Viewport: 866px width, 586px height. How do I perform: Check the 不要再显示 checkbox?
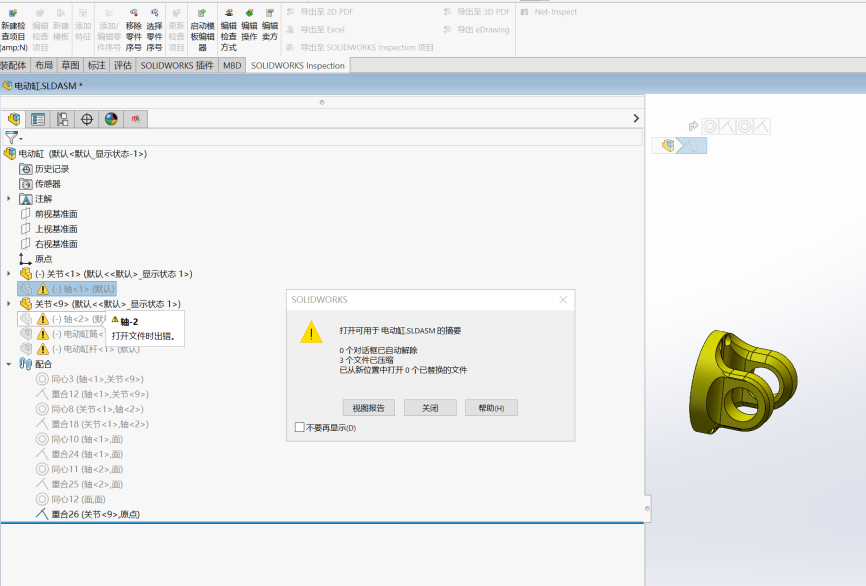300,427
